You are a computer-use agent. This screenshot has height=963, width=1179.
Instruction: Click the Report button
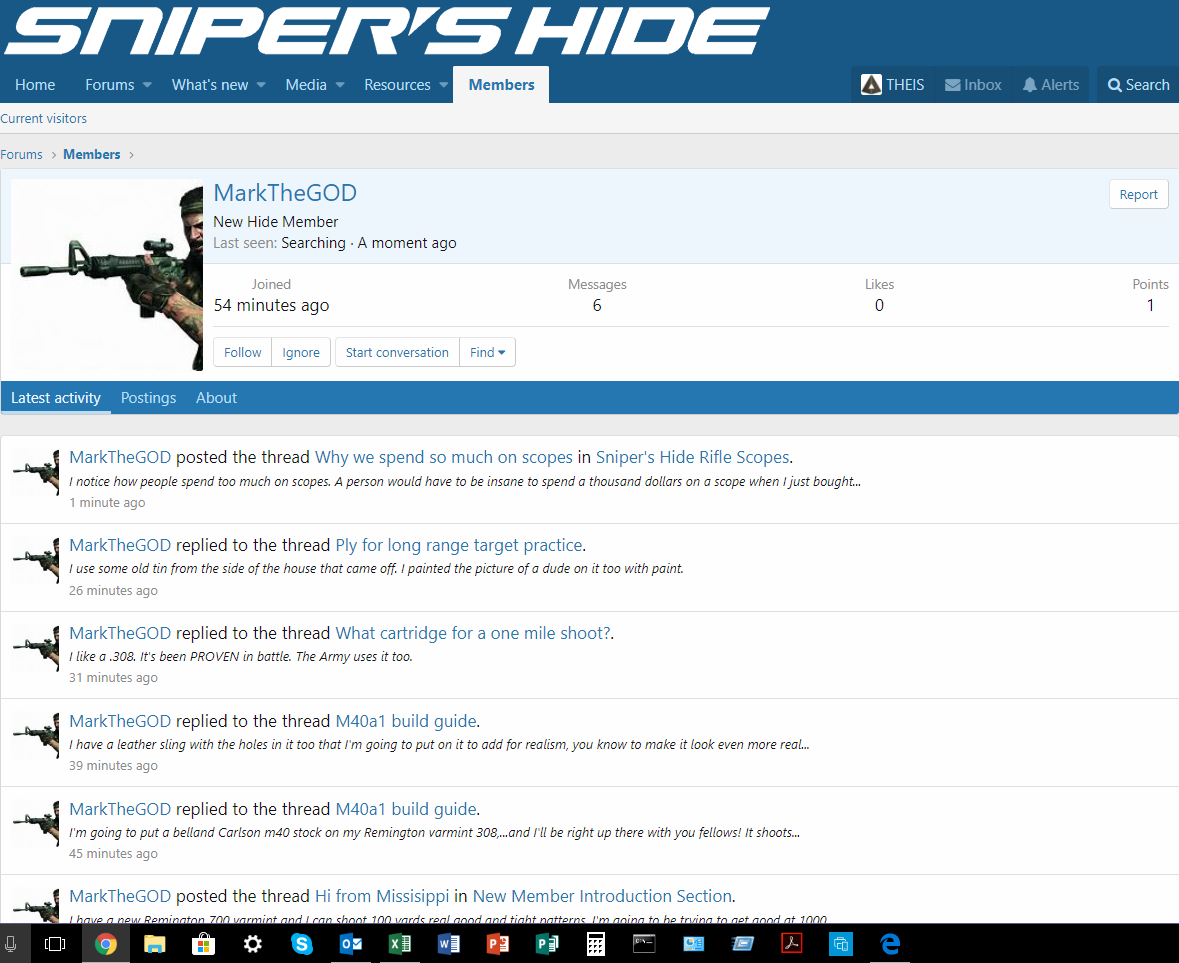(x=1138, y=195)
